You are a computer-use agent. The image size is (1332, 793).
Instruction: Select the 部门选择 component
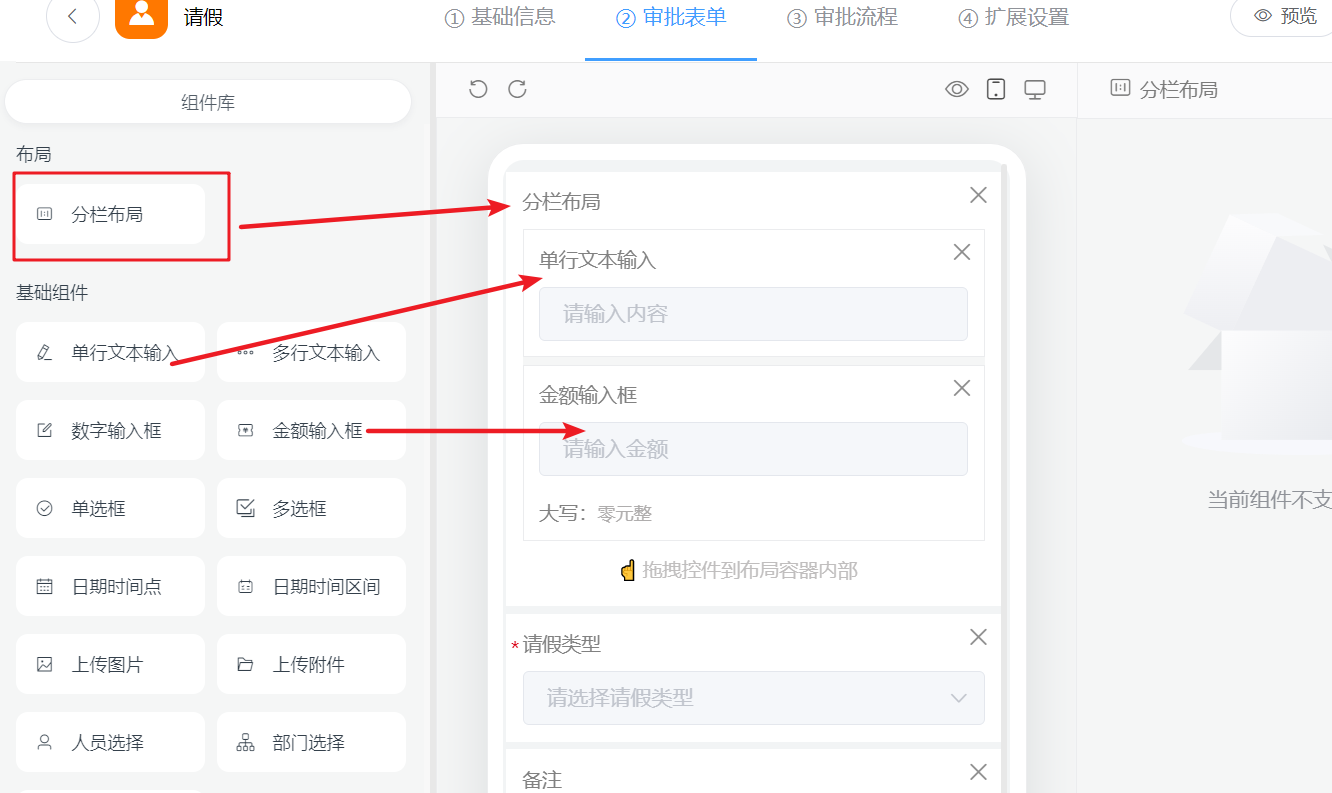coord(311,742)
